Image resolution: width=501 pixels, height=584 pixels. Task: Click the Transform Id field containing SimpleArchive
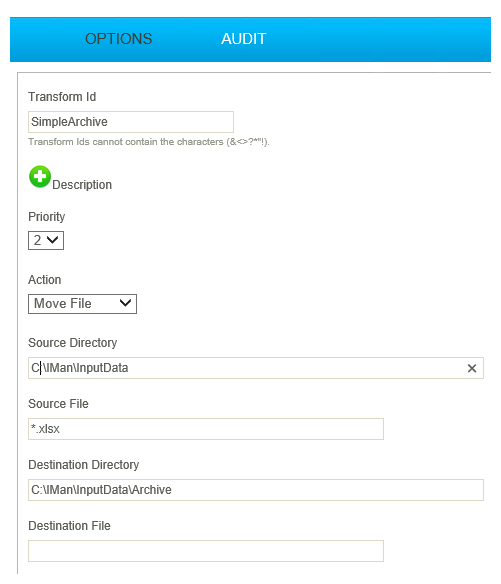pyautogui.click(x=131, y=122)
